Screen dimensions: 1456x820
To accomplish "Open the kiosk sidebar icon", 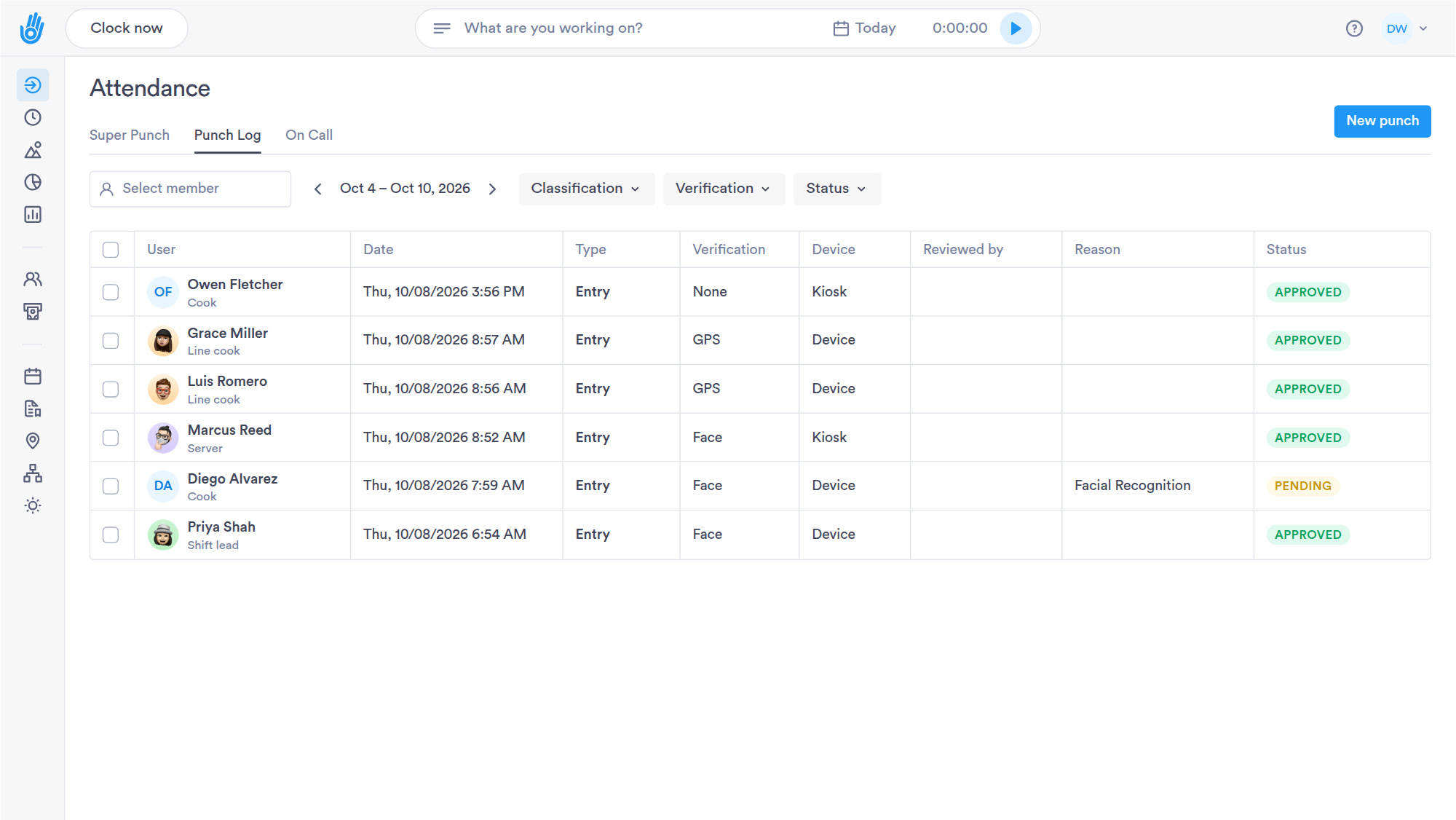I will (x=33, y=312).
